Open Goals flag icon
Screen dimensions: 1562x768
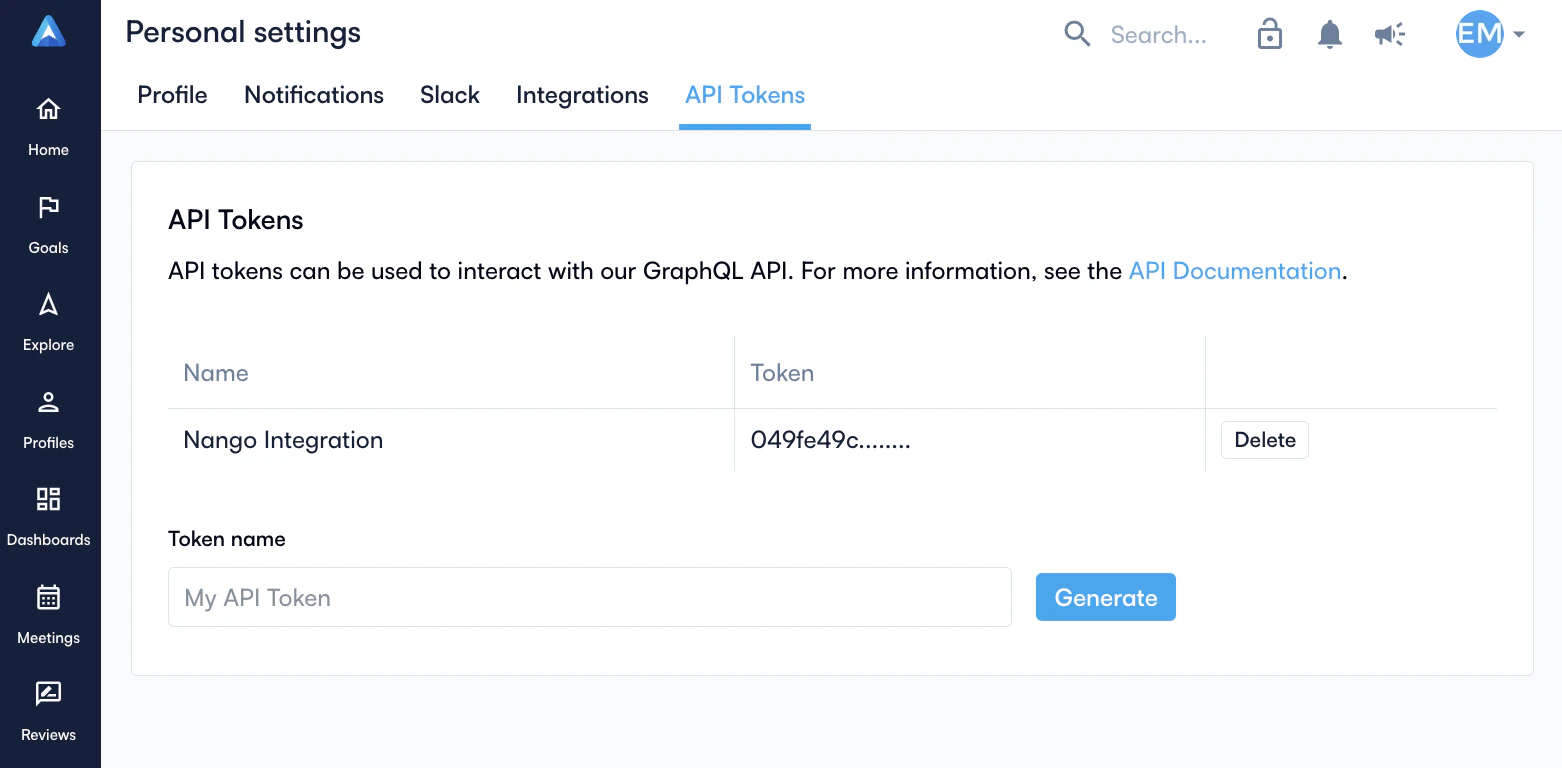48,207
